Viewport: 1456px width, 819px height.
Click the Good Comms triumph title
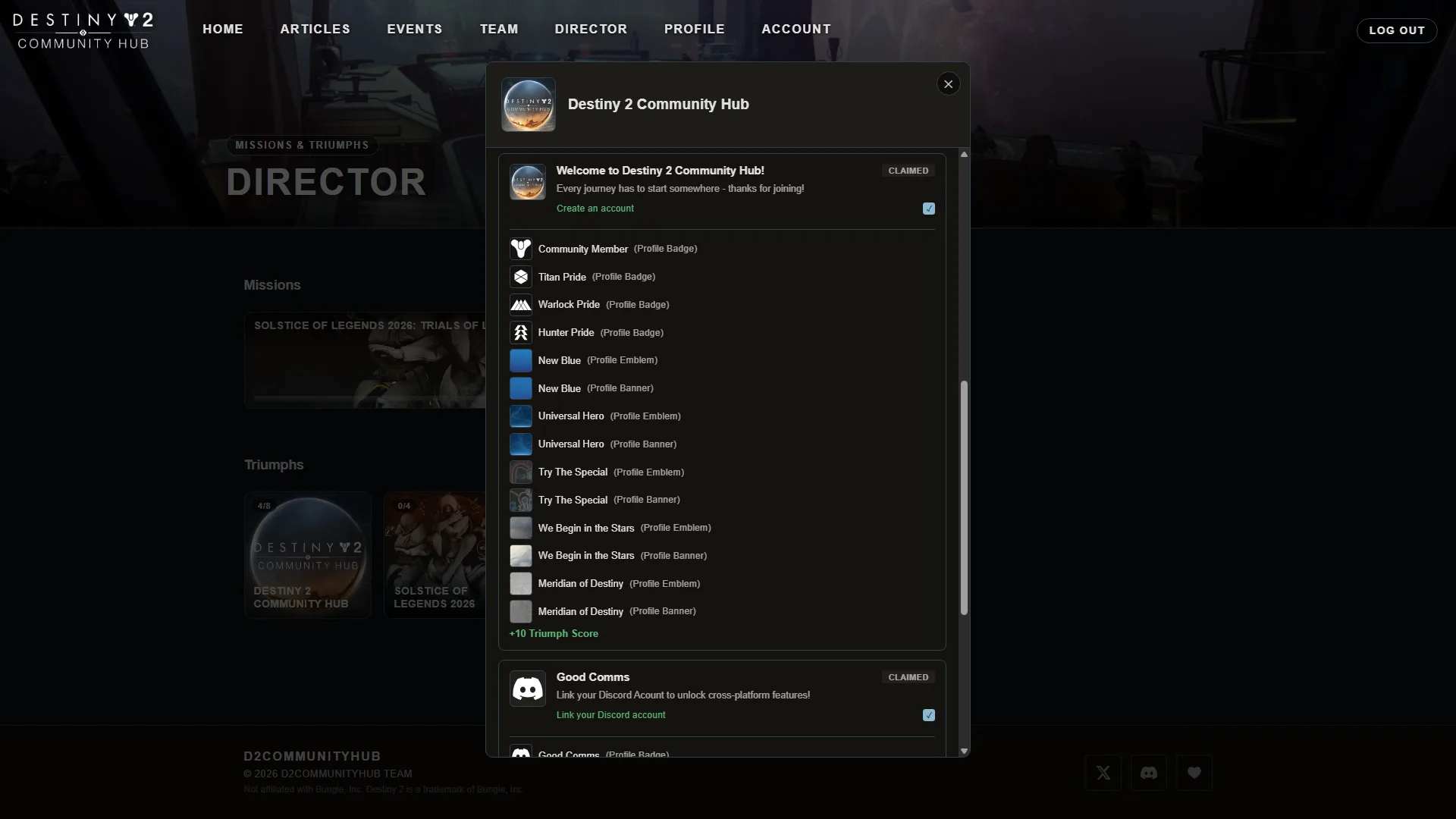pyautogui.click(x=593, y=677)
